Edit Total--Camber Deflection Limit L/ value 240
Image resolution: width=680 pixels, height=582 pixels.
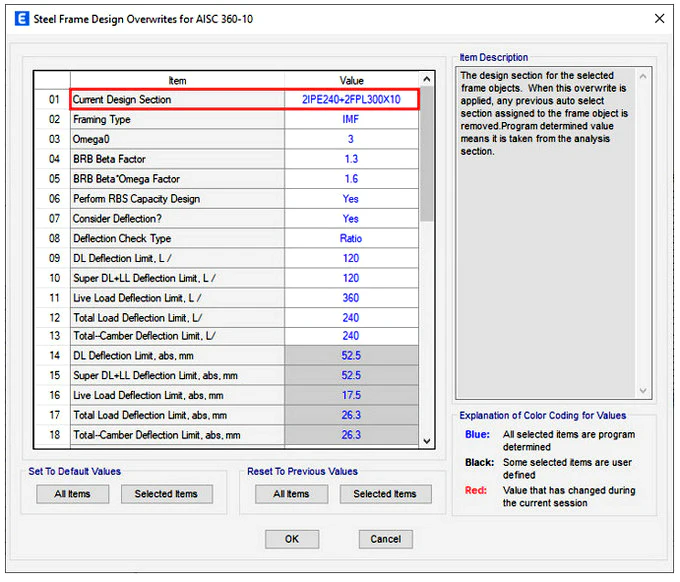(x=351, y=336)
